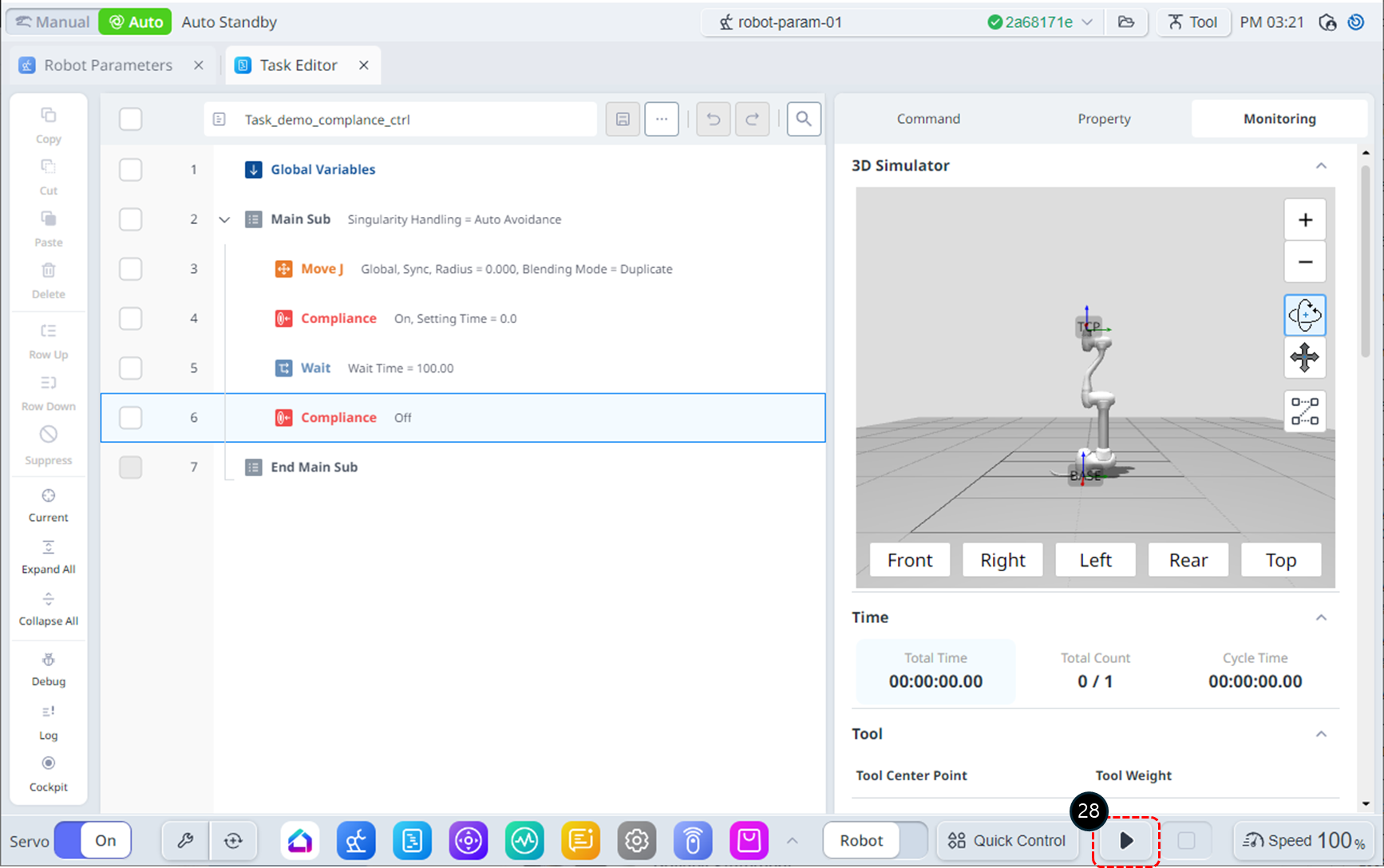The image size is (1384, 868).
Task: Switch to the Robot Parameters tab
Action: [x=108, y=65]
